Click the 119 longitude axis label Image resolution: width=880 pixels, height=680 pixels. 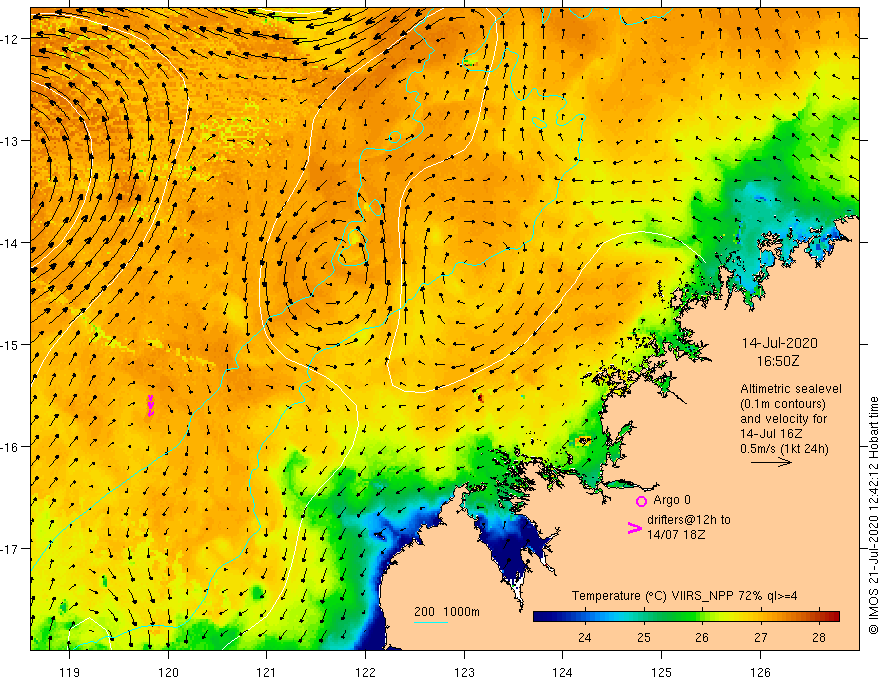pos(69,673)
